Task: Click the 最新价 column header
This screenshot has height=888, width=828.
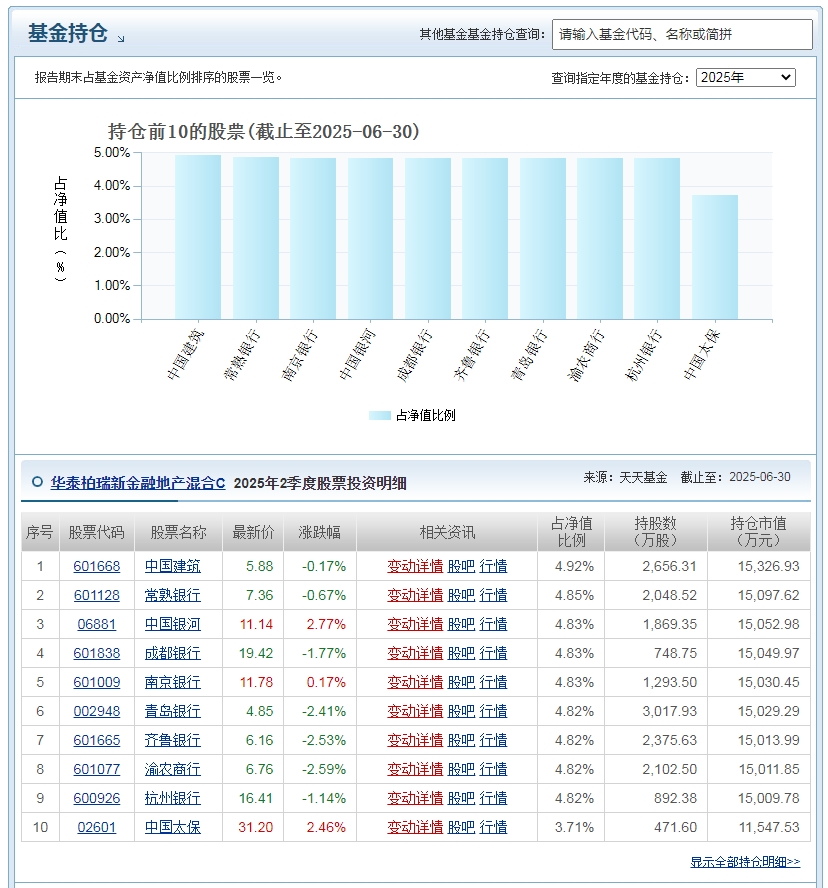Action: (253, 532)
